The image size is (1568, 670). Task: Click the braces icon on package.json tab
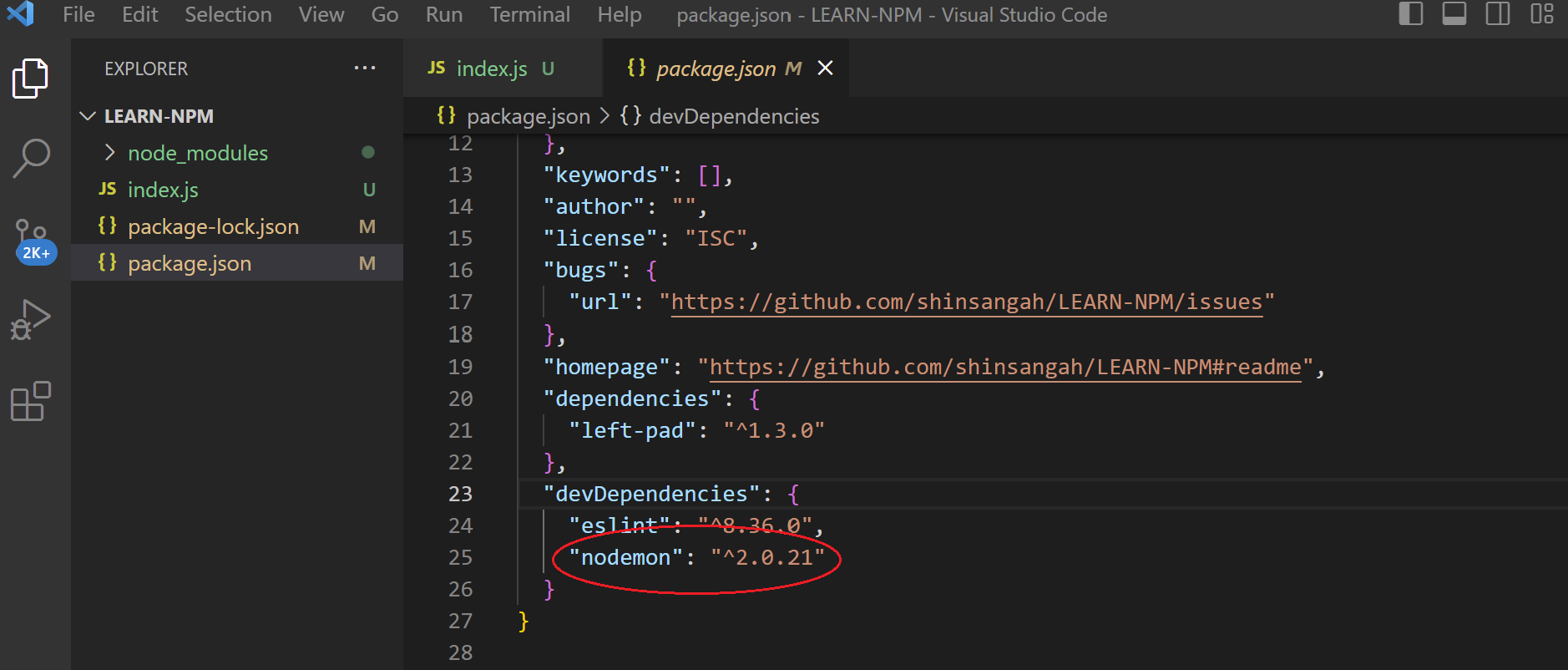pos(636,68)
